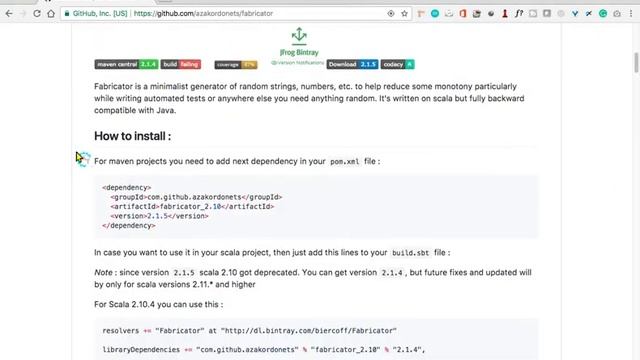
Task: Click the Download 2.1.5 badge
Action: 352,64
